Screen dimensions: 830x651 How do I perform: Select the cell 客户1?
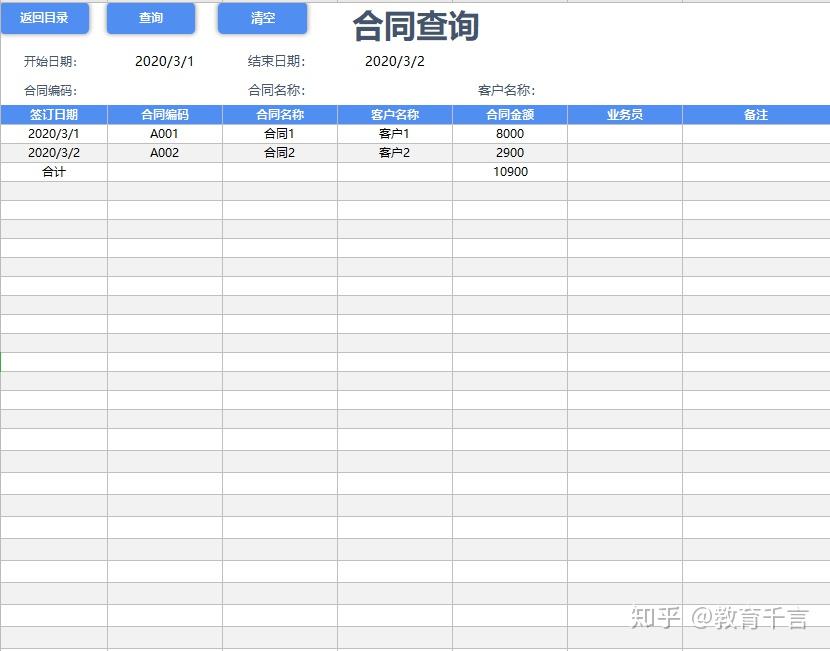point(395,134)
